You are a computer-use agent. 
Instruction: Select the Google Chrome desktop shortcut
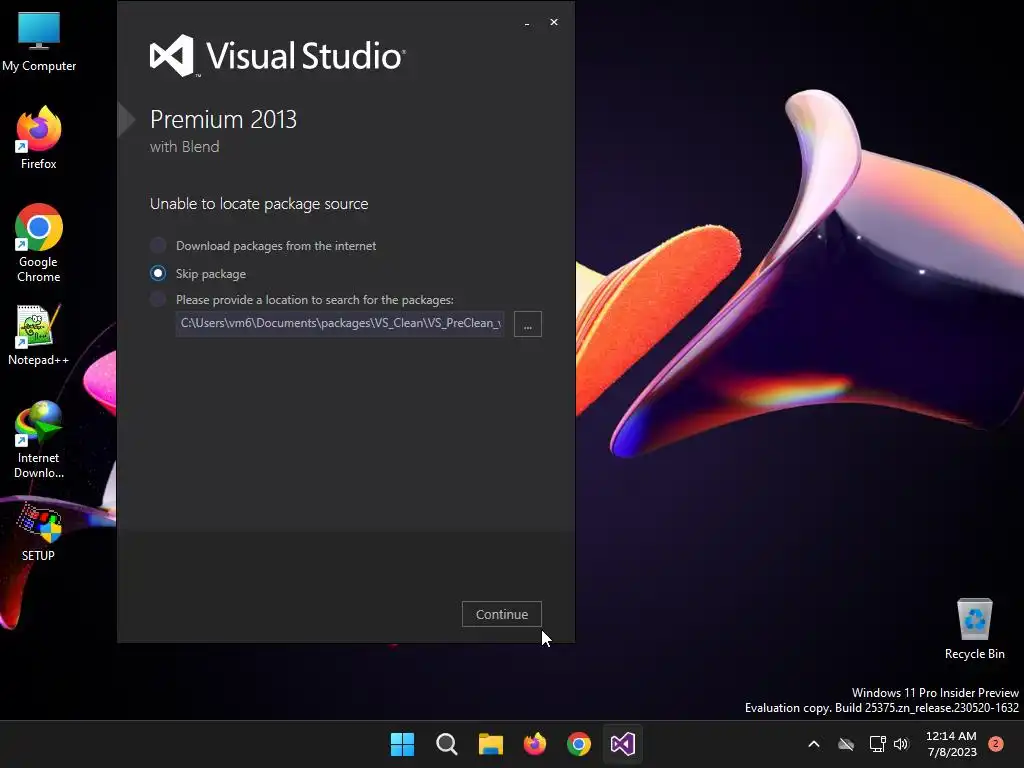click(39, 243)
